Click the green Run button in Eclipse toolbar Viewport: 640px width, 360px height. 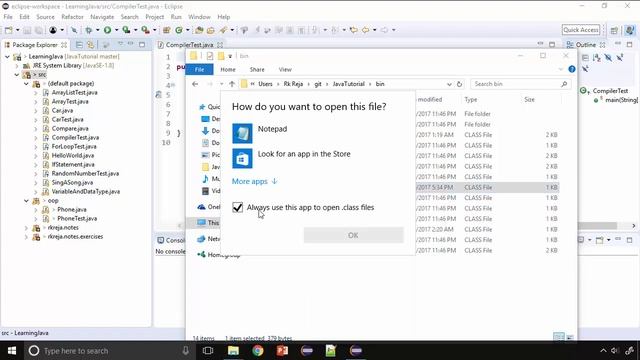click(x=107, y=30)
